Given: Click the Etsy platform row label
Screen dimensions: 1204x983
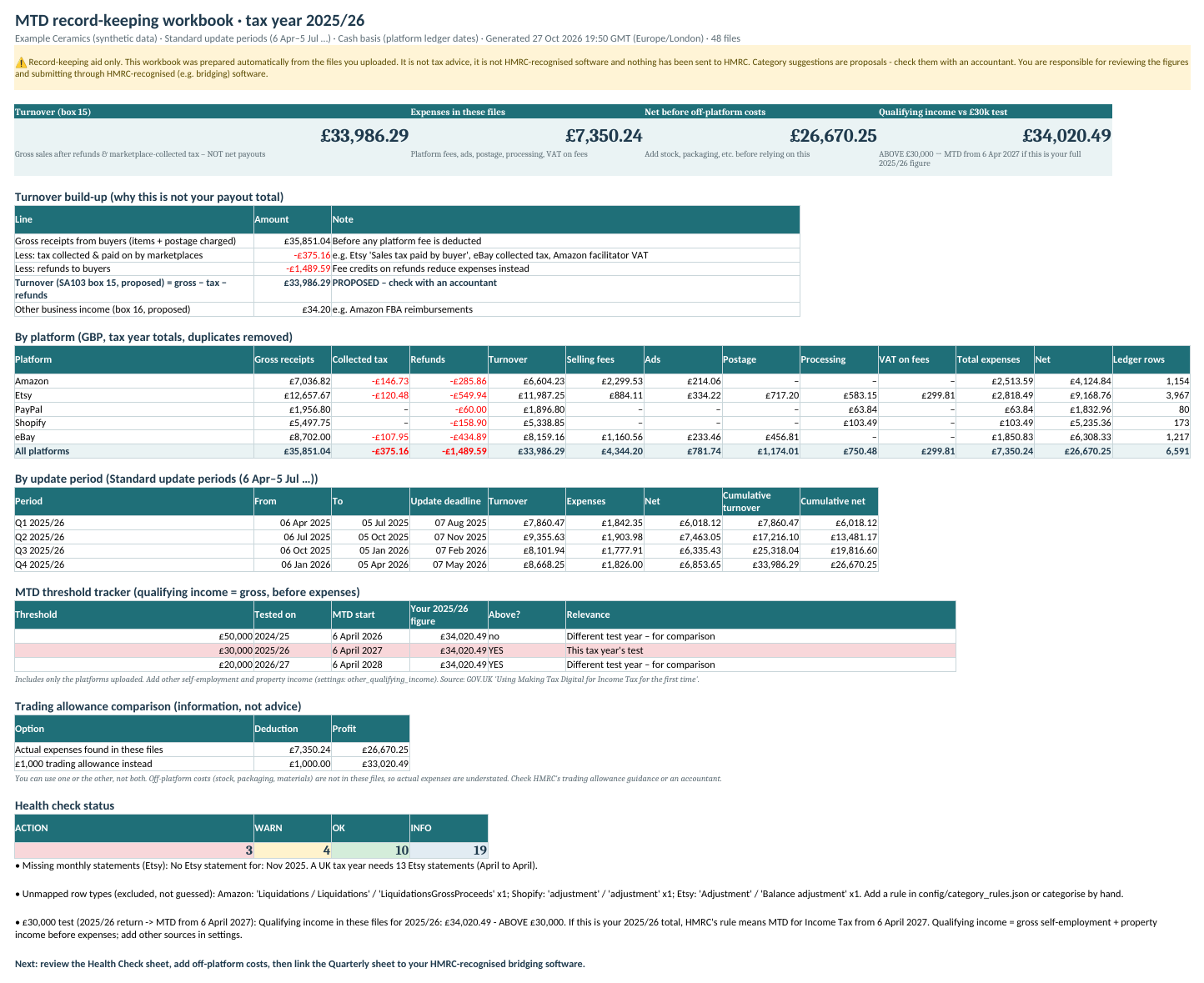Looking at the screenshot, I should pos(134,395).
